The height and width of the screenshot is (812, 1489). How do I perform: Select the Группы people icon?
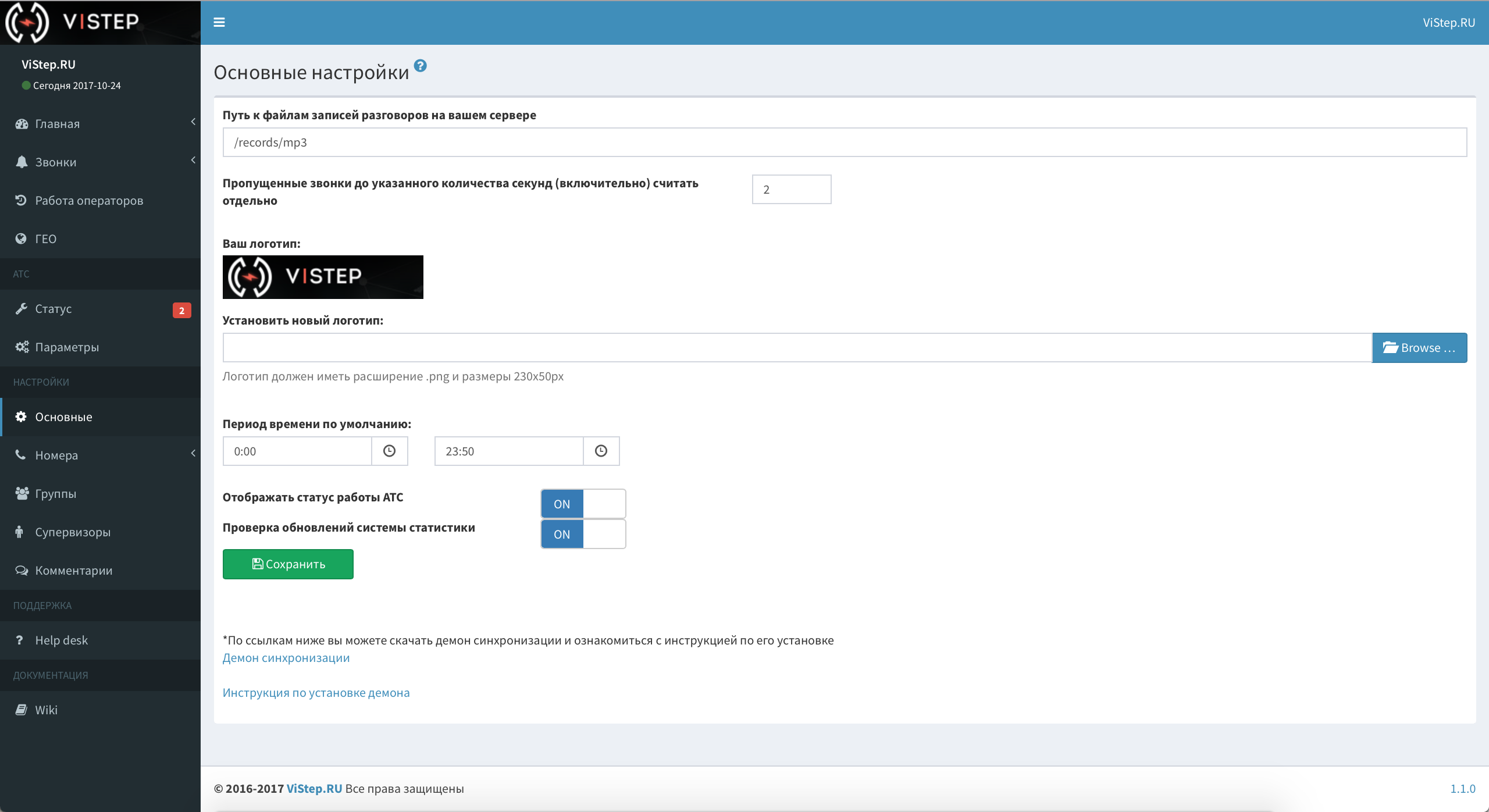(21, 493)
